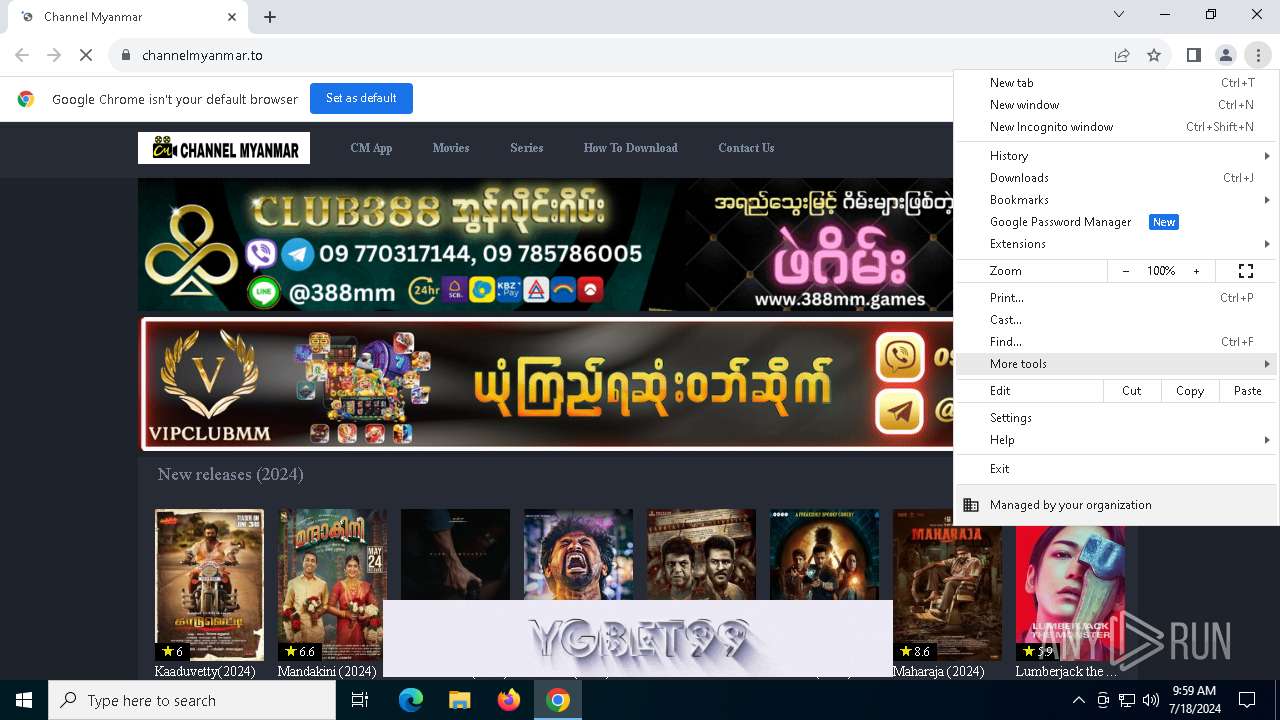This screenshot has width=1280, height=720.
Task: Decrease zoom with minus button
Action: click(x=1126, y=271)
